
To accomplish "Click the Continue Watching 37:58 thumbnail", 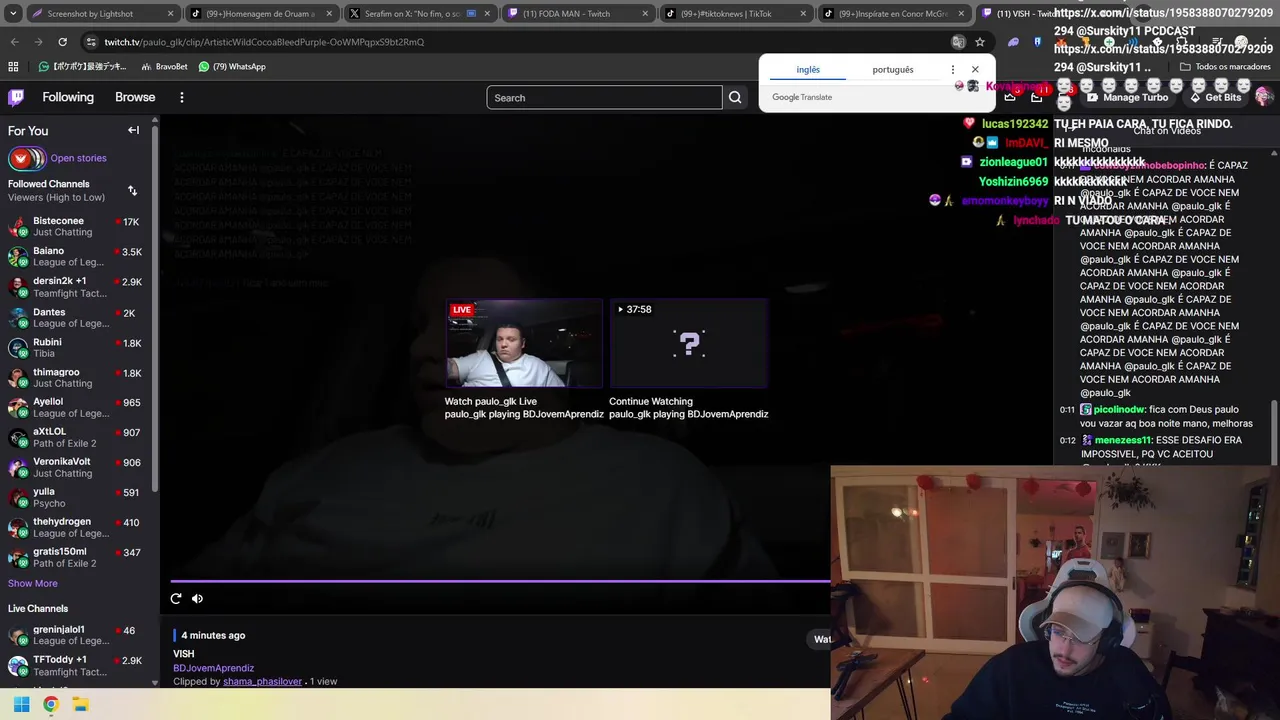I will click(x=689, y=343).
